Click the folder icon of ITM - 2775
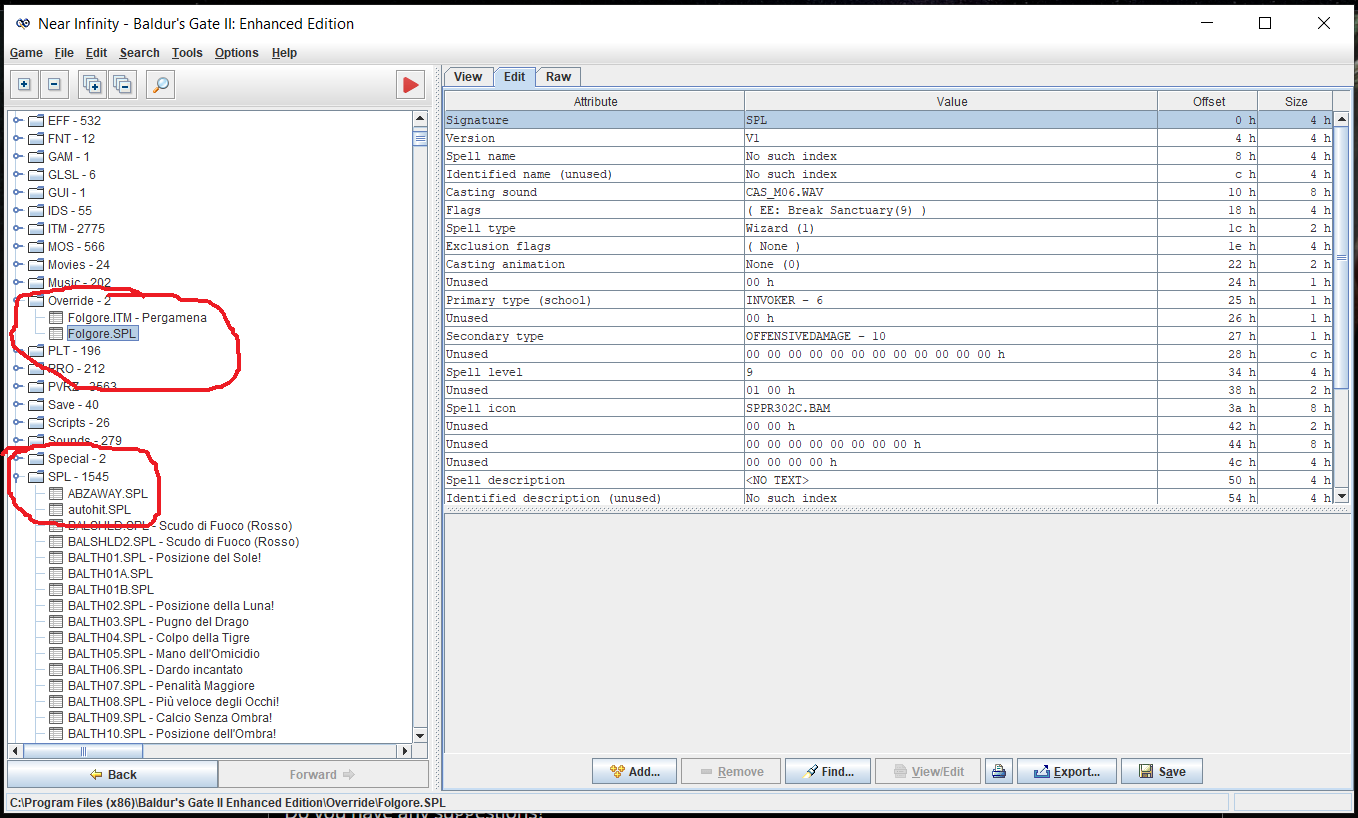 [x=36, y=228]
